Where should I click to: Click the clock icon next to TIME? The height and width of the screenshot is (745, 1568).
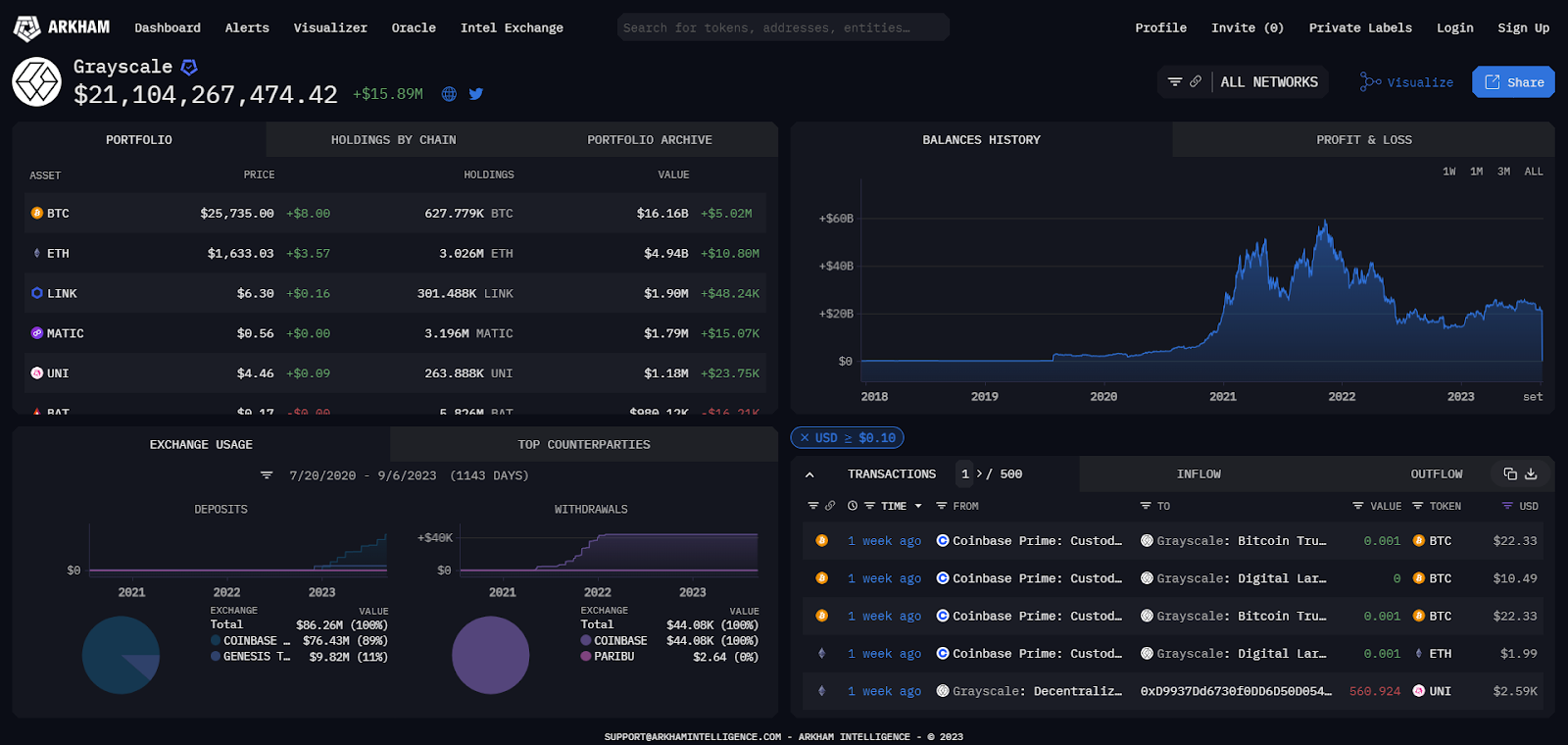pyautogui.click(x=853, y=506)
